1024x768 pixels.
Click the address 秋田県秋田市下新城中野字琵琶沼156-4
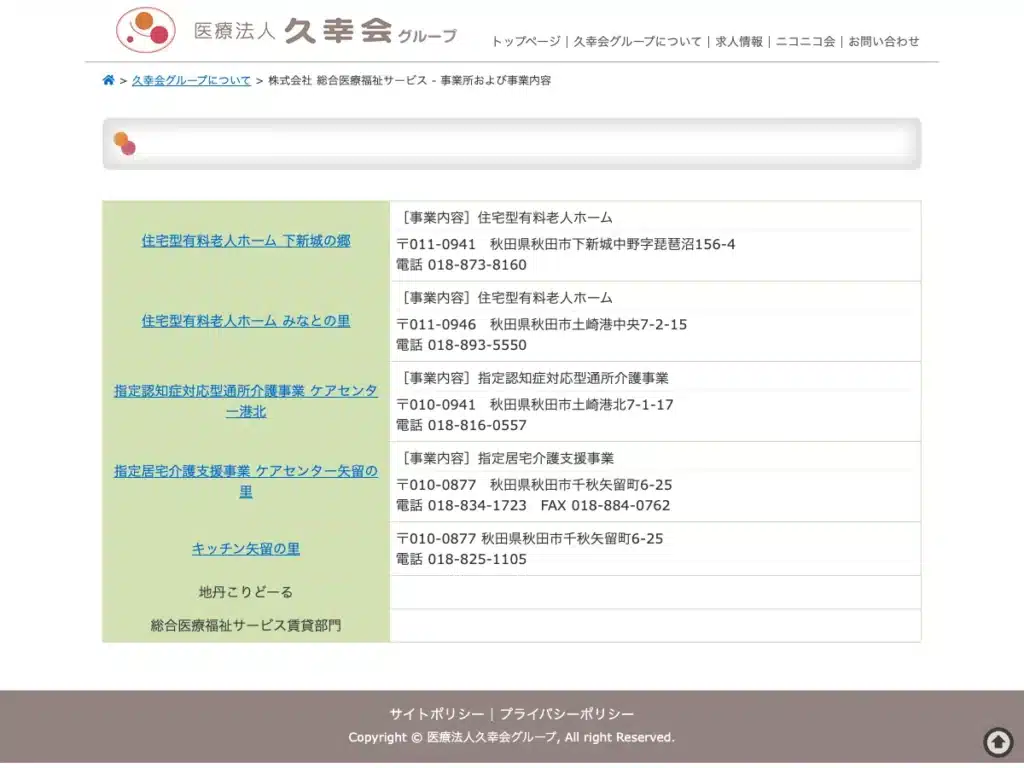click(x=613, y=244)
